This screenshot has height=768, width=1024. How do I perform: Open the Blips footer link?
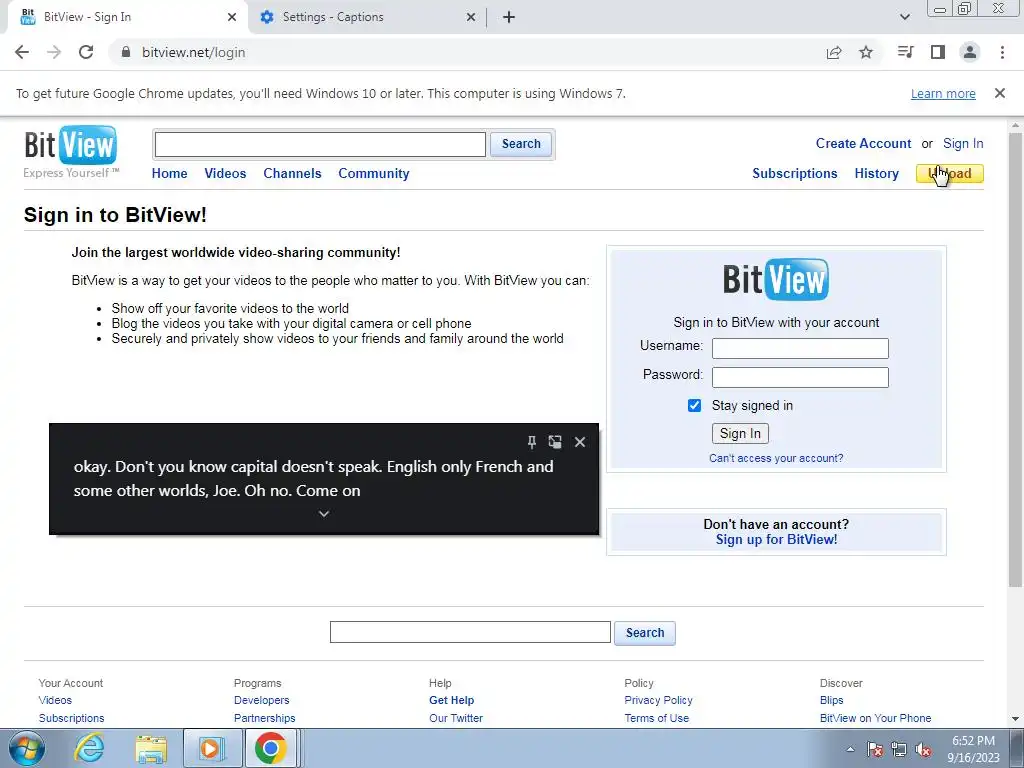tap(831, 700)
